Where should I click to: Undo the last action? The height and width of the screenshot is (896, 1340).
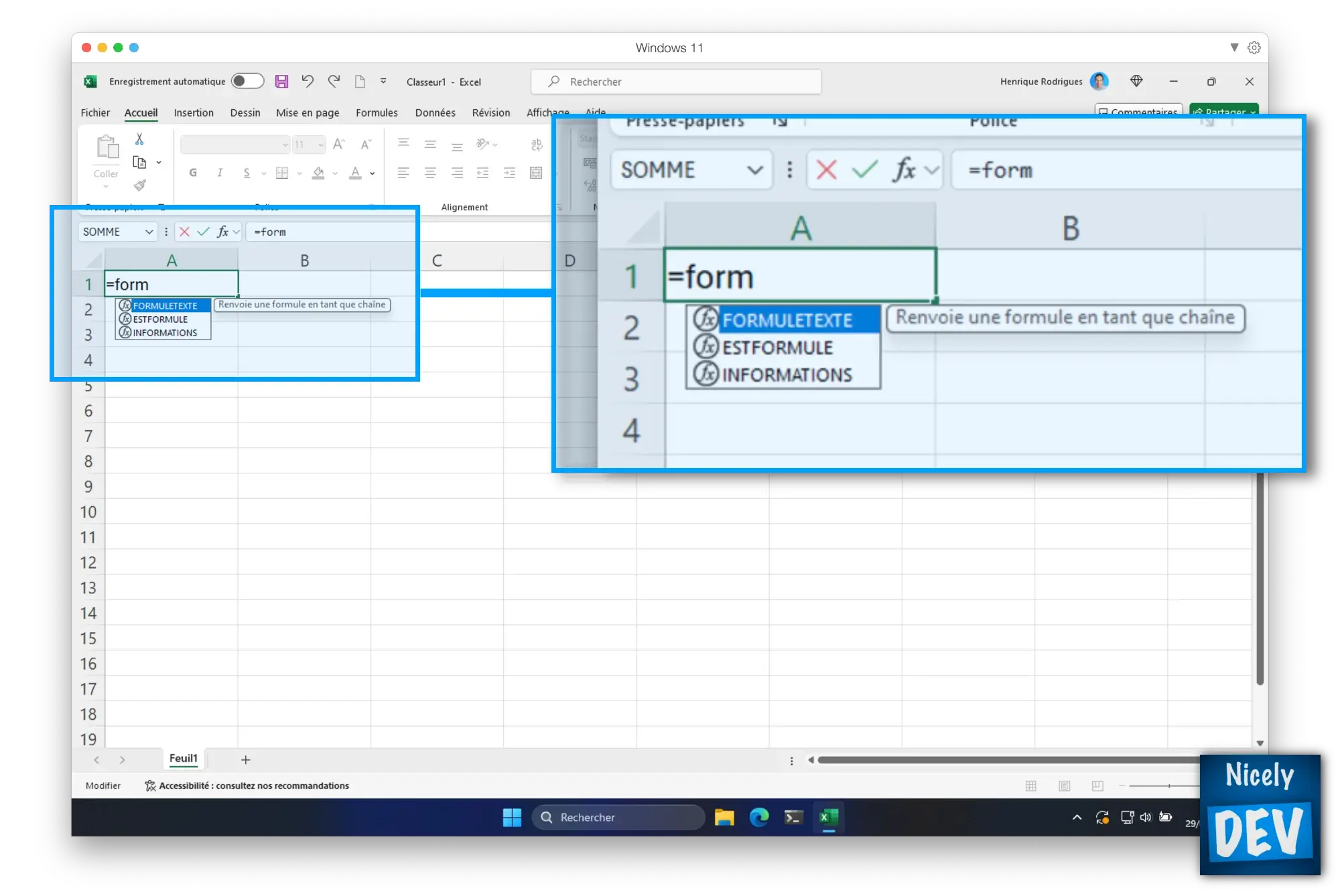(x=308, y=82)
